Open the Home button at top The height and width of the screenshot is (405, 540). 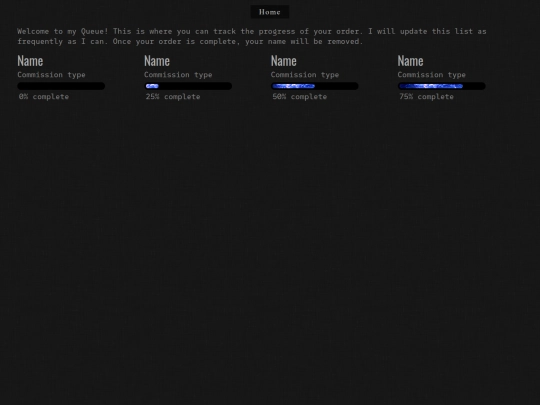click(x=270, y=12)
